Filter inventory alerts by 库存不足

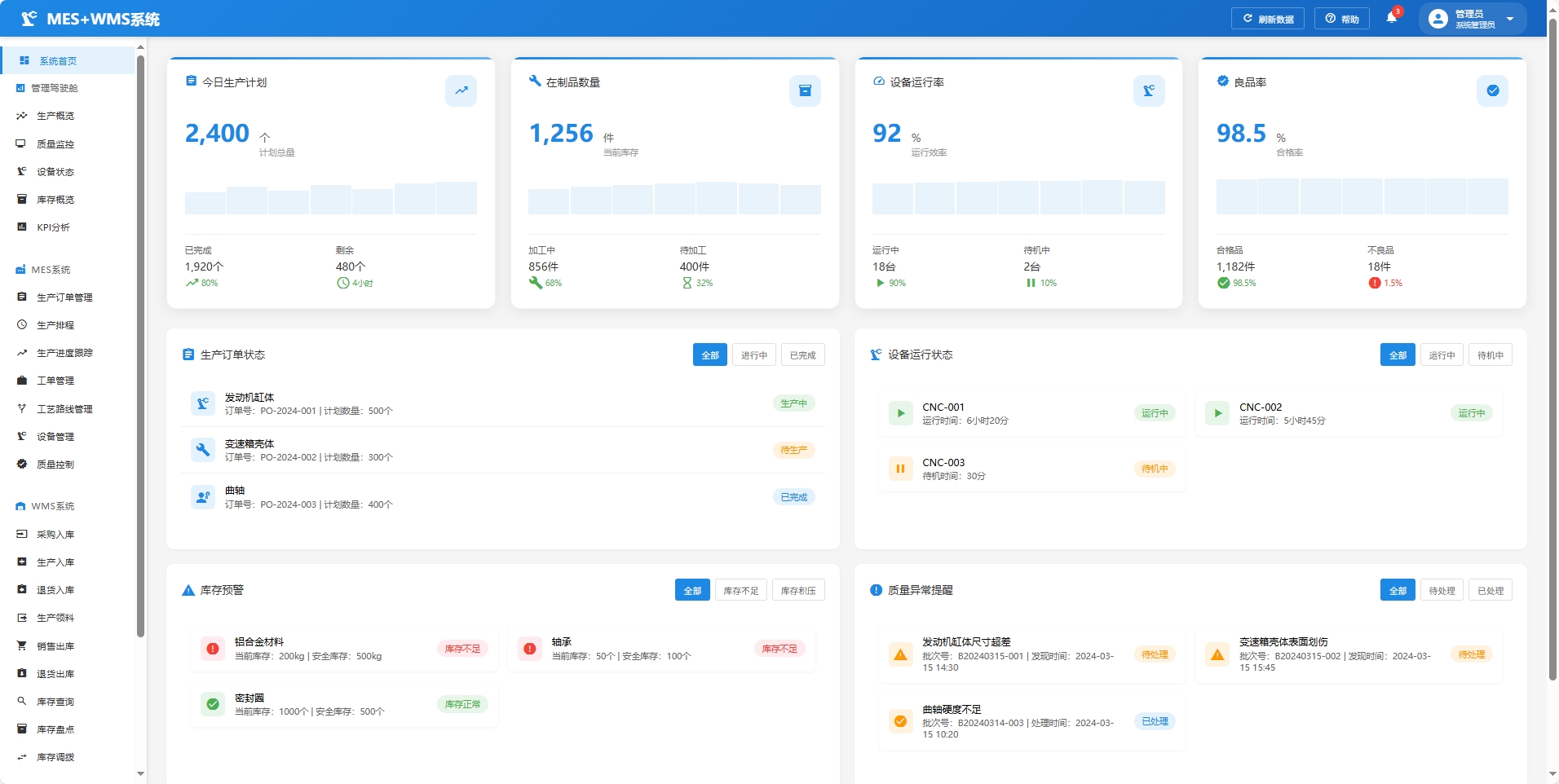(x=740, y=591)
